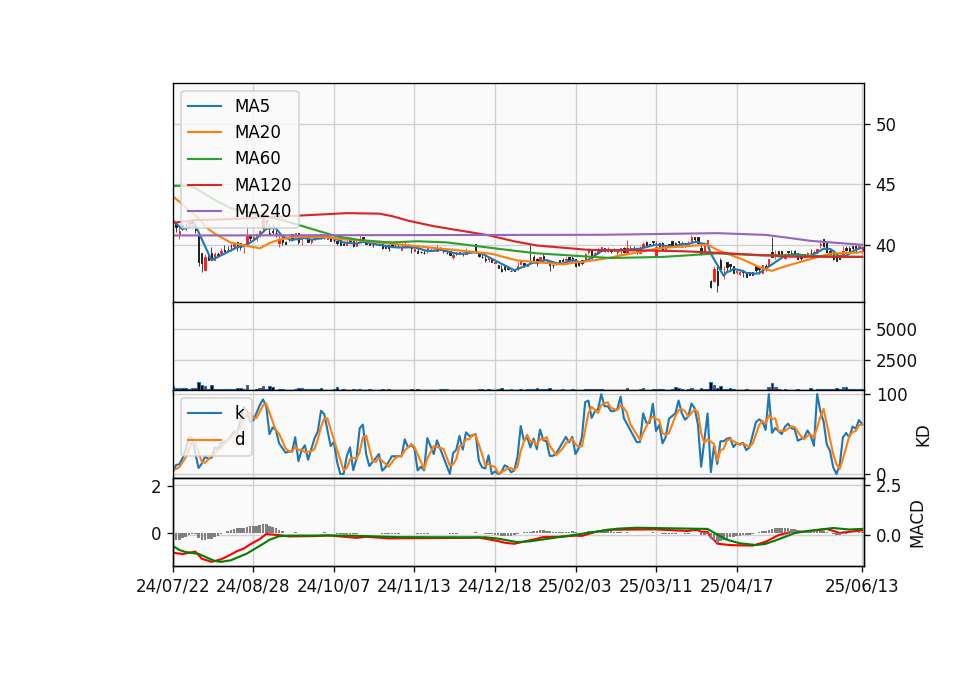Screen dimensions: 960x690
Task: Click the MA5 legend label
Action: (252, 106)
